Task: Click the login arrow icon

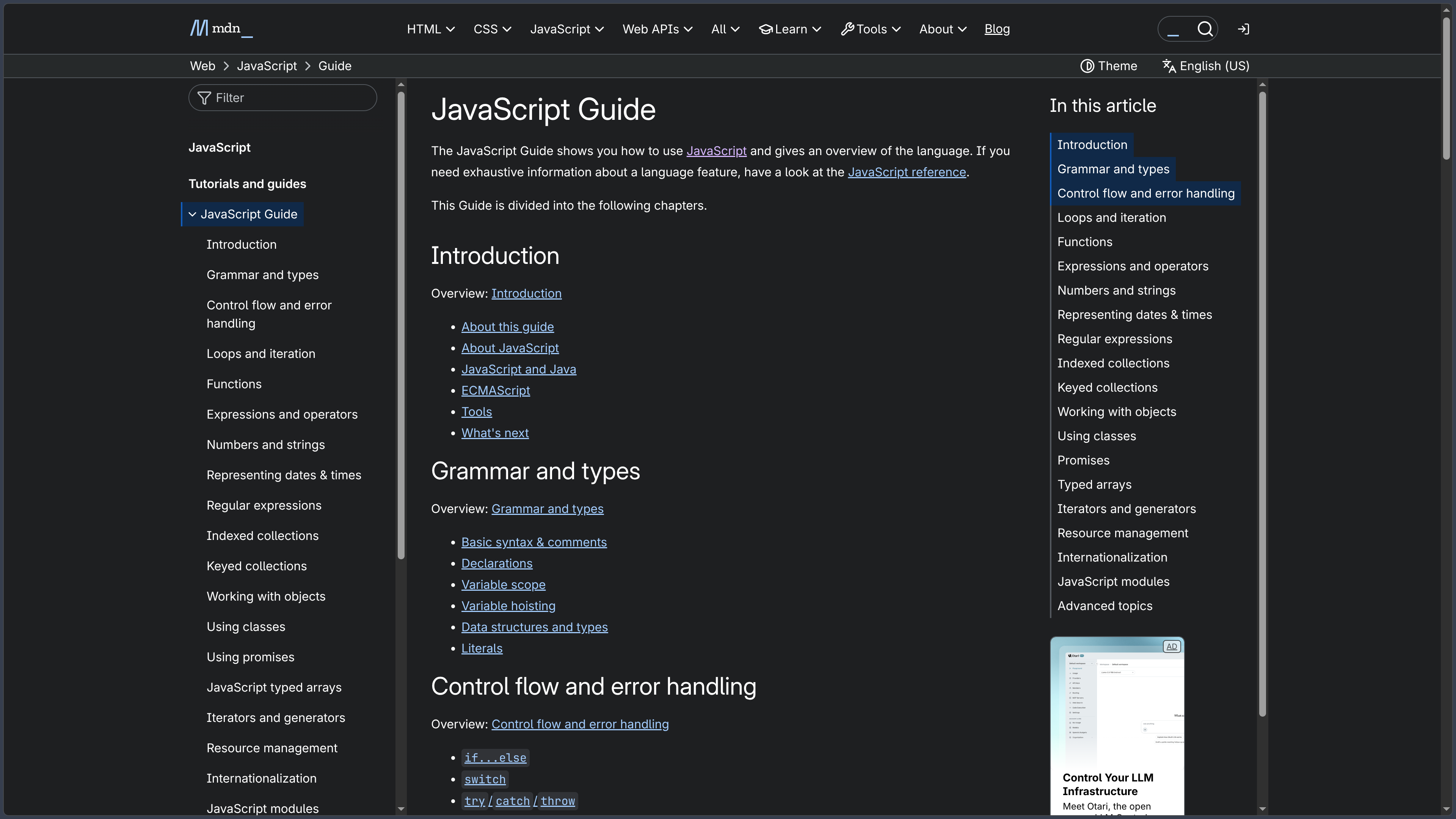Action: pos(1243,29)
